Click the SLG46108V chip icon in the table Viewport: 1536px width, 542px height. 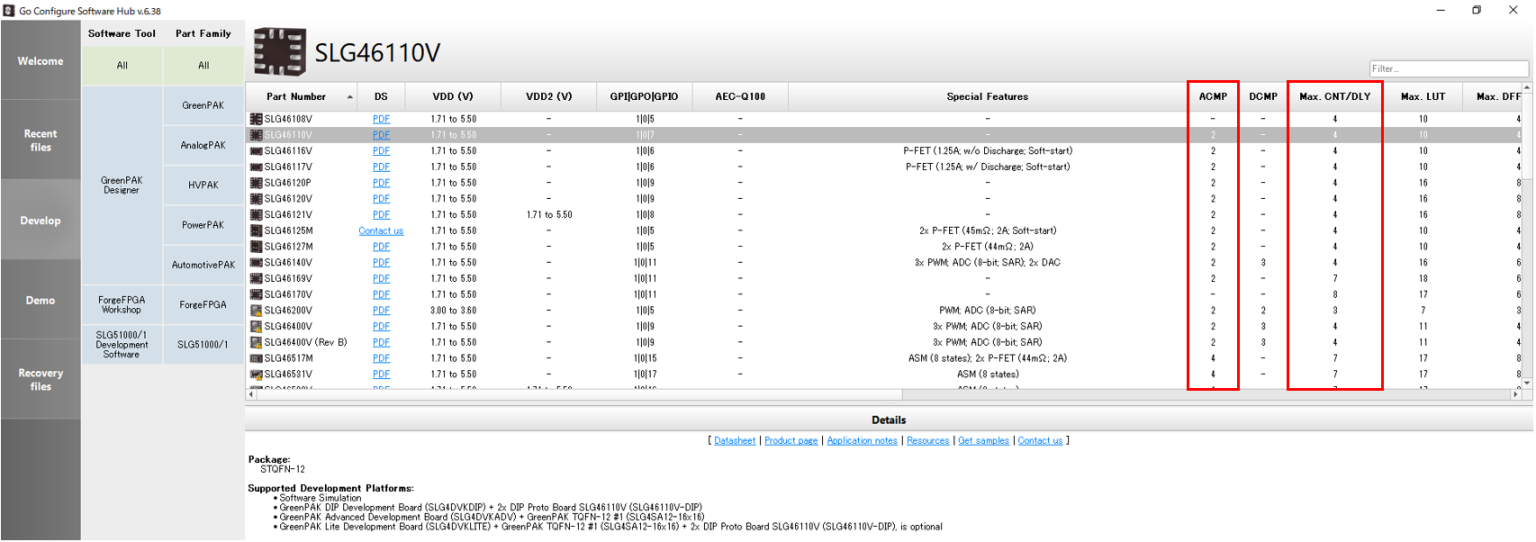coord(256,119)
